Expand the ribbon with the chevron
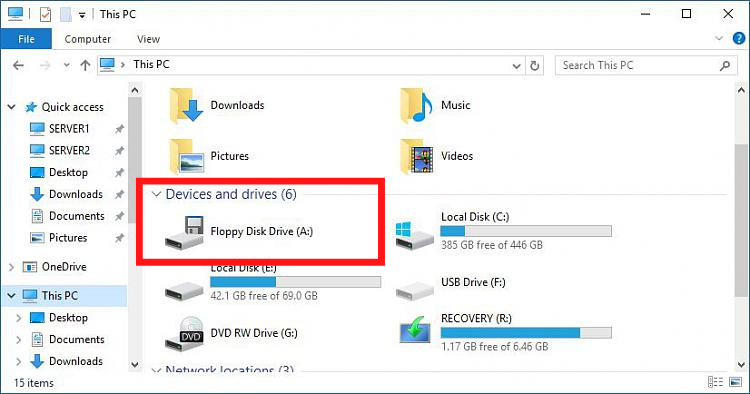 point(719,38)
